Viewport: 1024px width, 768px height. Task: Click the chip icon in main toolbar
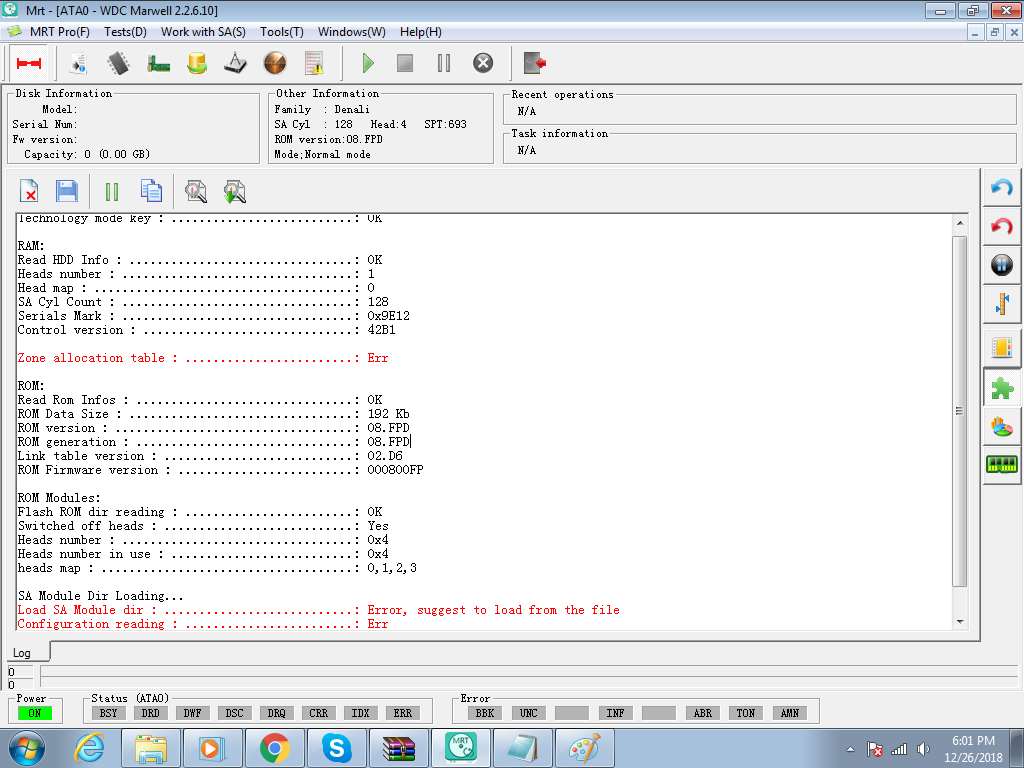(118, 63)
